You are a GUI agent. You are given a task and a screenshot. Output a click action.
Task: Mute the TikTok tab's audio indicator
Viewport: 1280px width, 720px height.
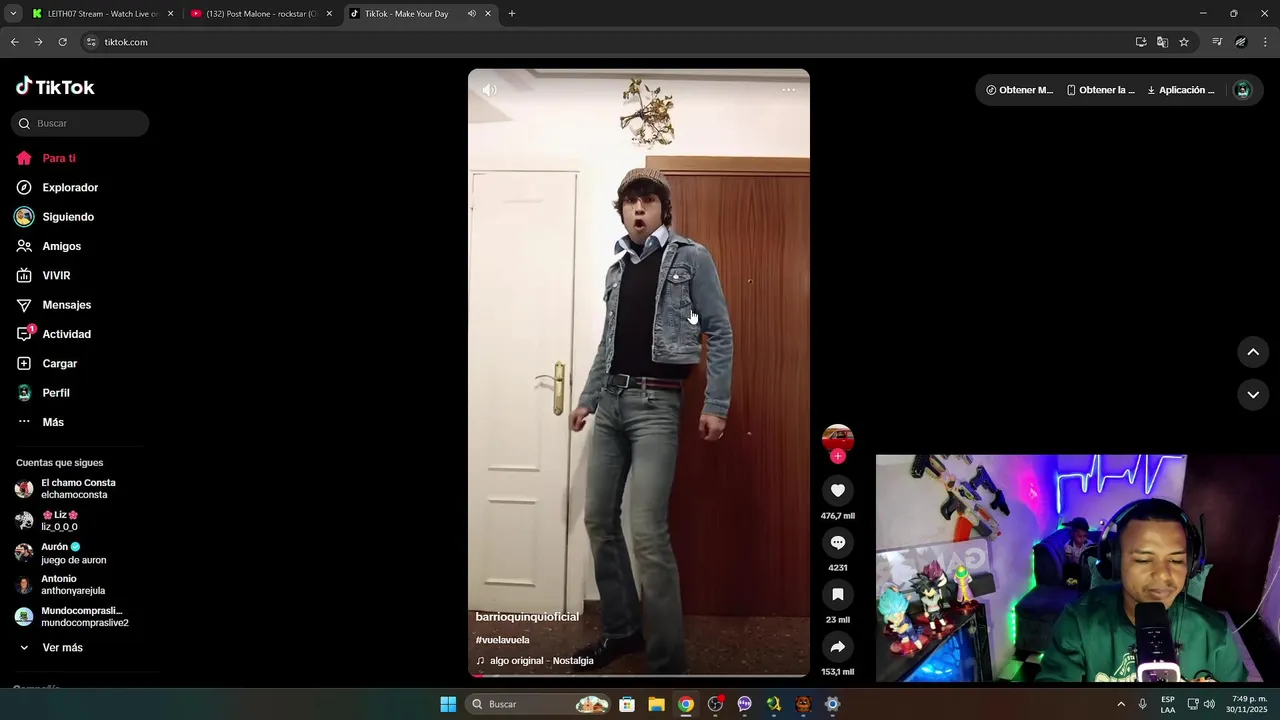[471, 14]
